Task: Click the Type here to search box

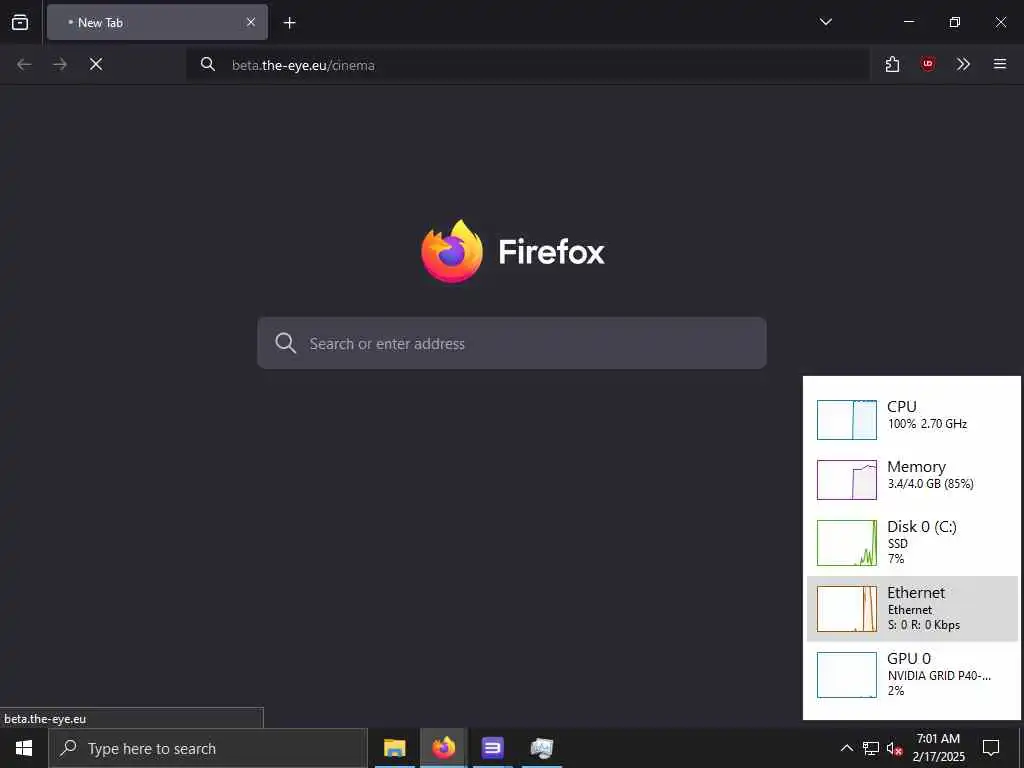Action: coord(208,748)
